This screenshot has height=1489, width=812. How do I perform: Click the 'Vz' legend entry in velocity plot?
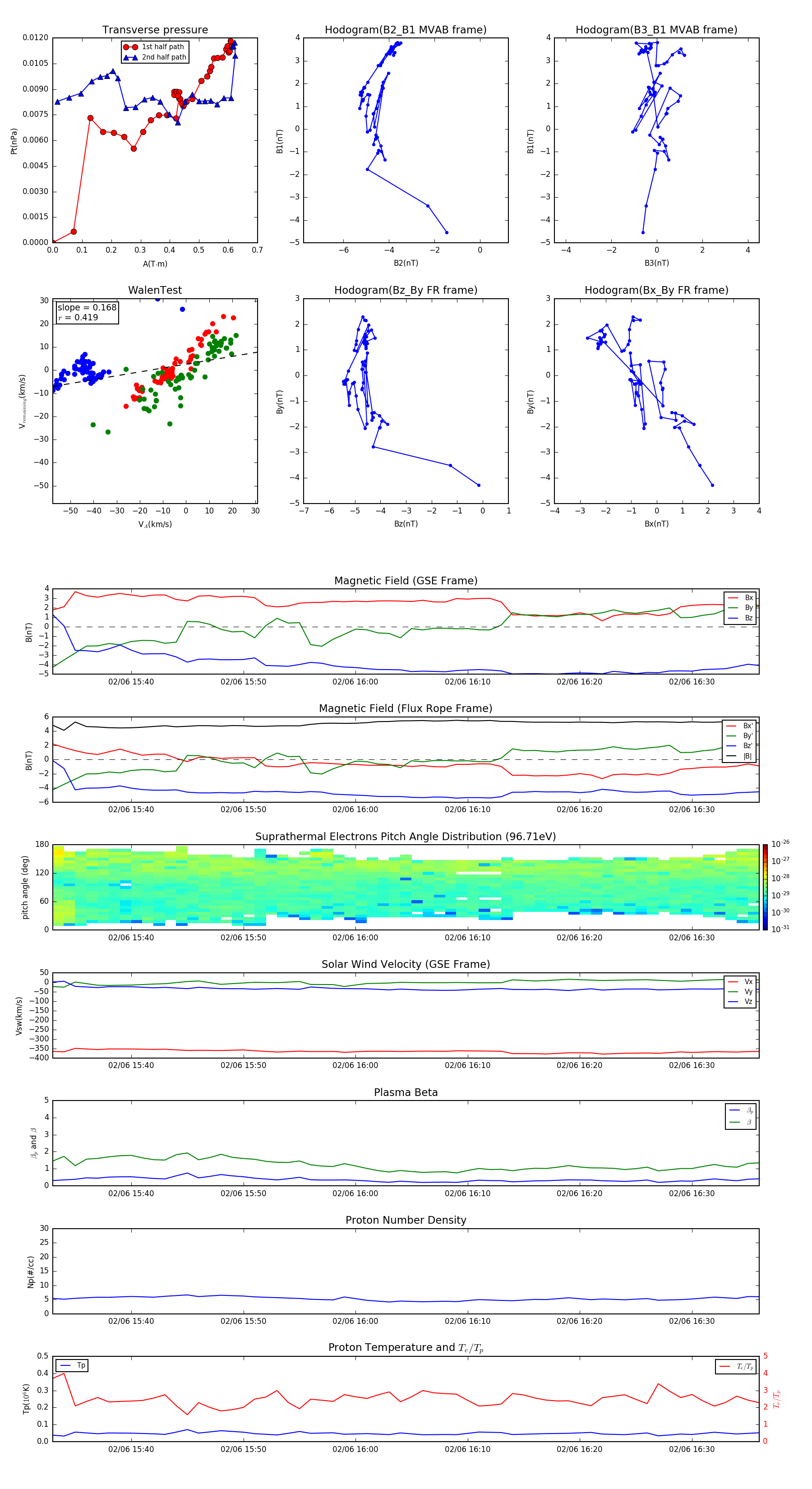(x=740, y=1002)
